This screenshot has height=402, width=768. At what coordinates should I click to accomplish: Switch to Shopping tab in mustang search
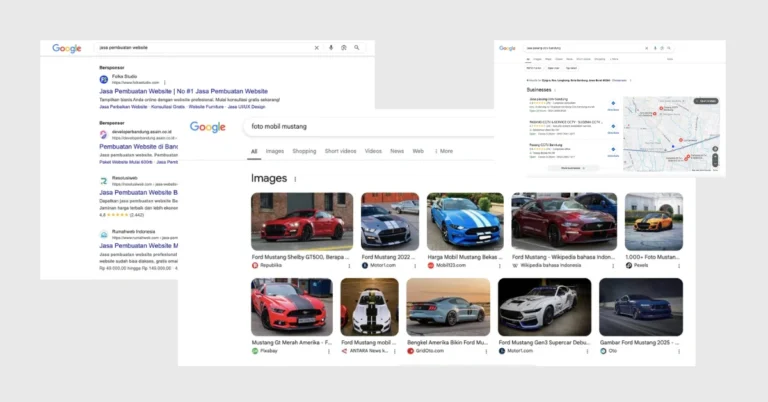pos(304,151)
